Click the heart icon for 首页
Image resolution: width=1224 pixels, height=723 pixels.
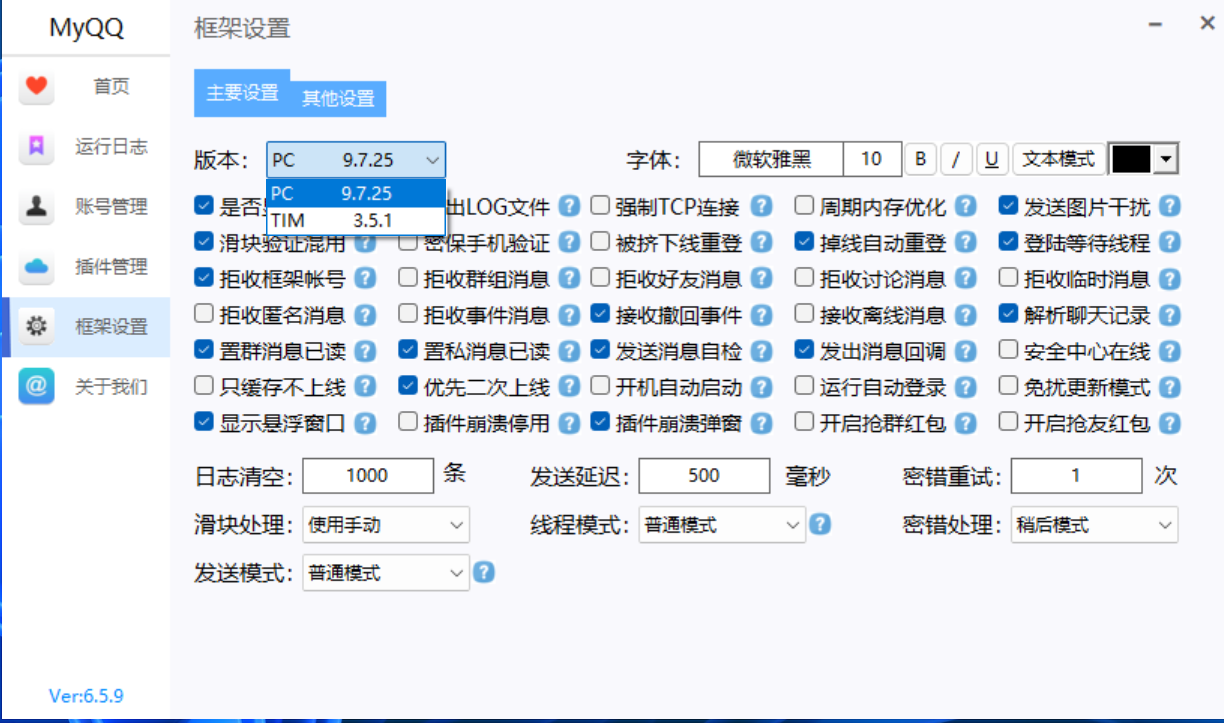[37, 87]
